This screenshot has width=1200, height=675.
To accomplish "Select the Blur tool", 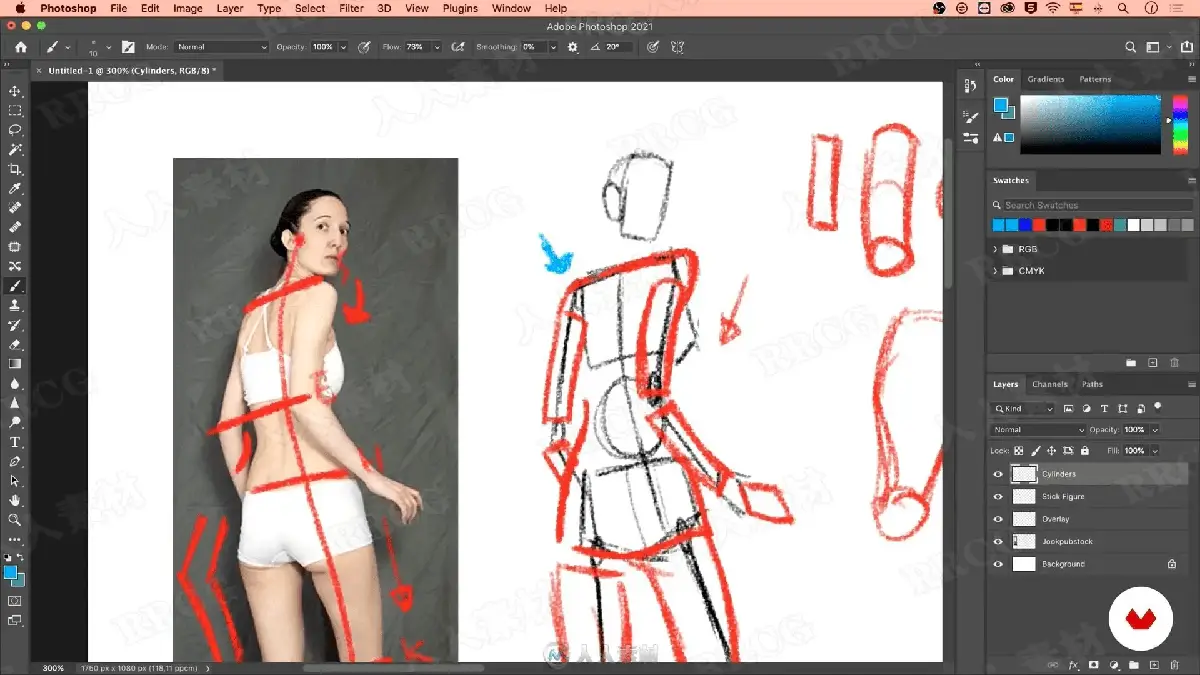I will (15, 383).
